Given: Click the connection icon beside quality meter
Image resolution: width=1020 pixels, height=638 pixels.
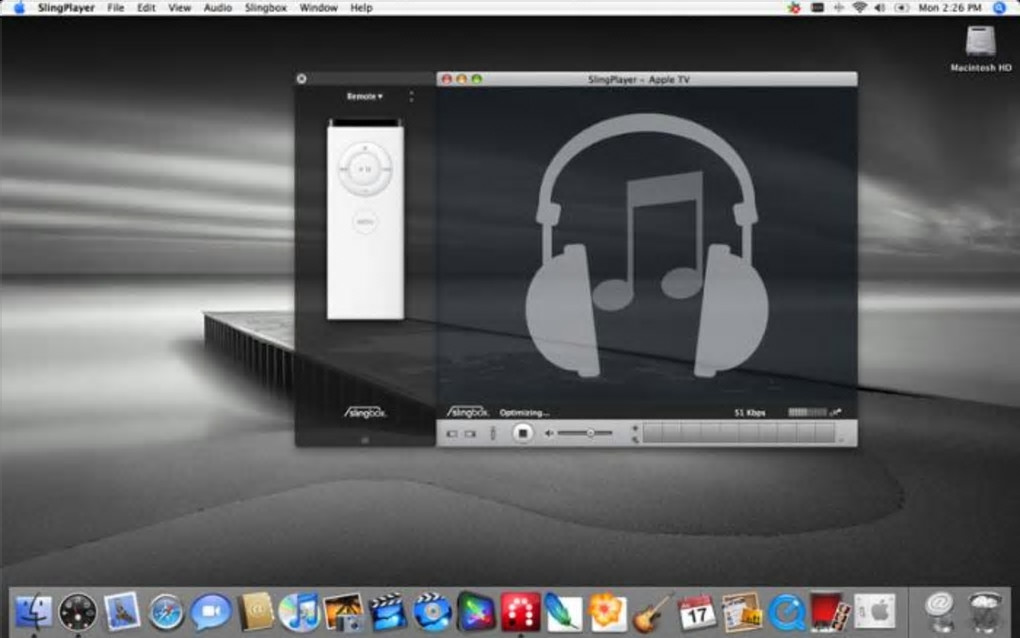Looking at the screenshot, I should pos(836,412).
